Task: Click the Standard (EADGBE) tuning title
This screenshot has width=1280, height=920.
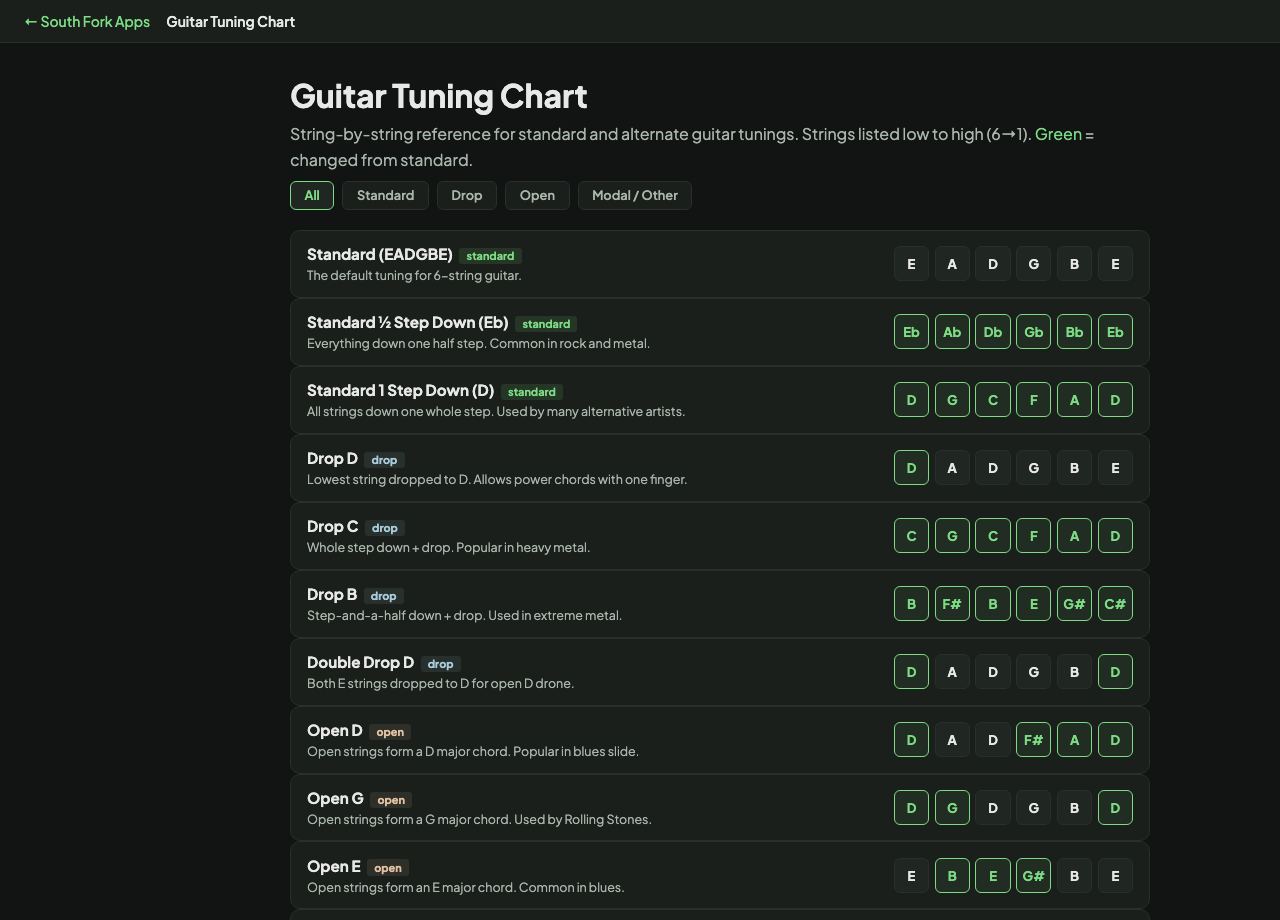Action: point(380,254)
